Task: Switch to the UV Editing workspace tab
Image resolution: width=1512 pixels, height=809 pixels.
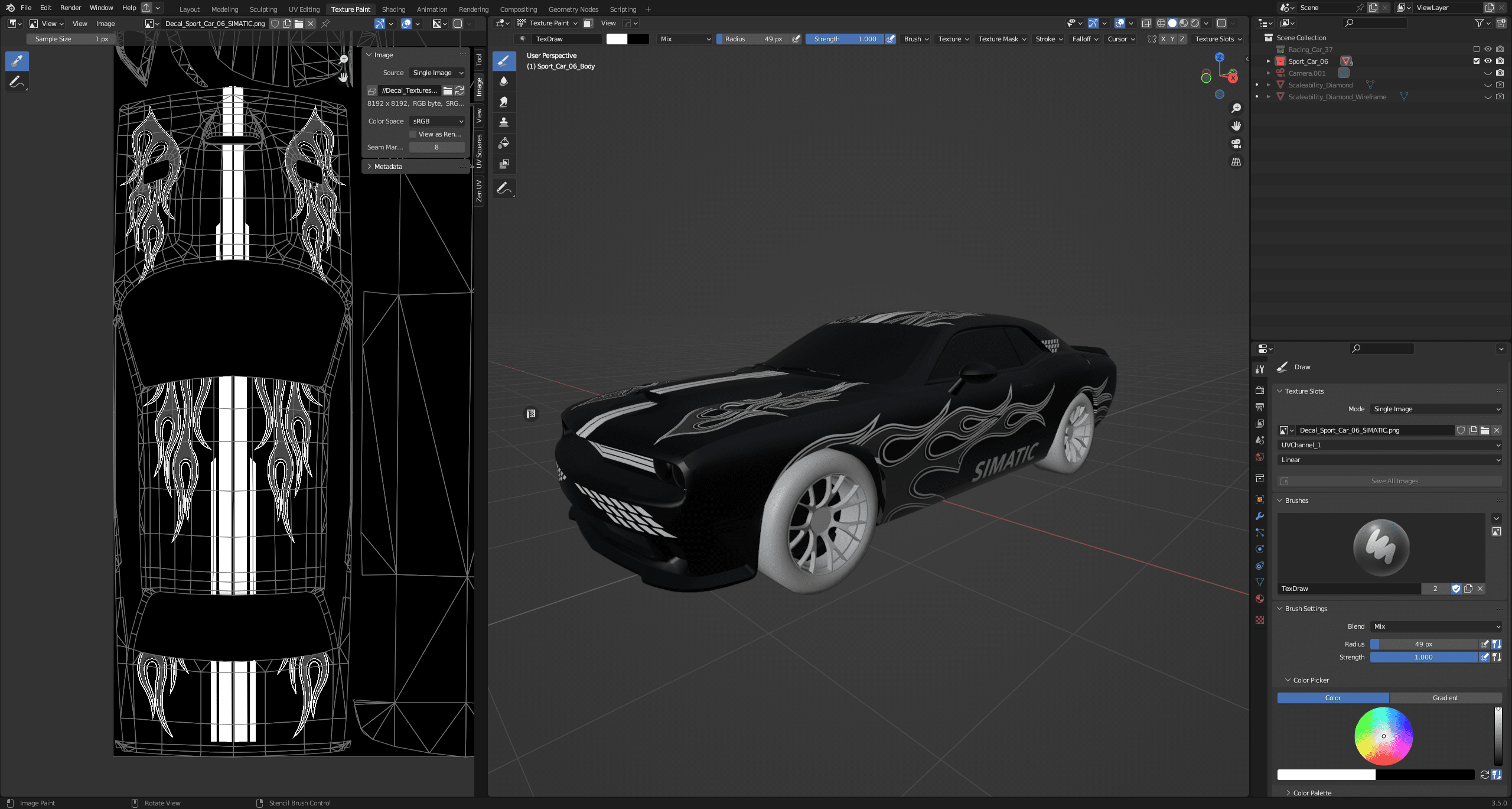Action: pyautogui.click(x=304, y=9)
